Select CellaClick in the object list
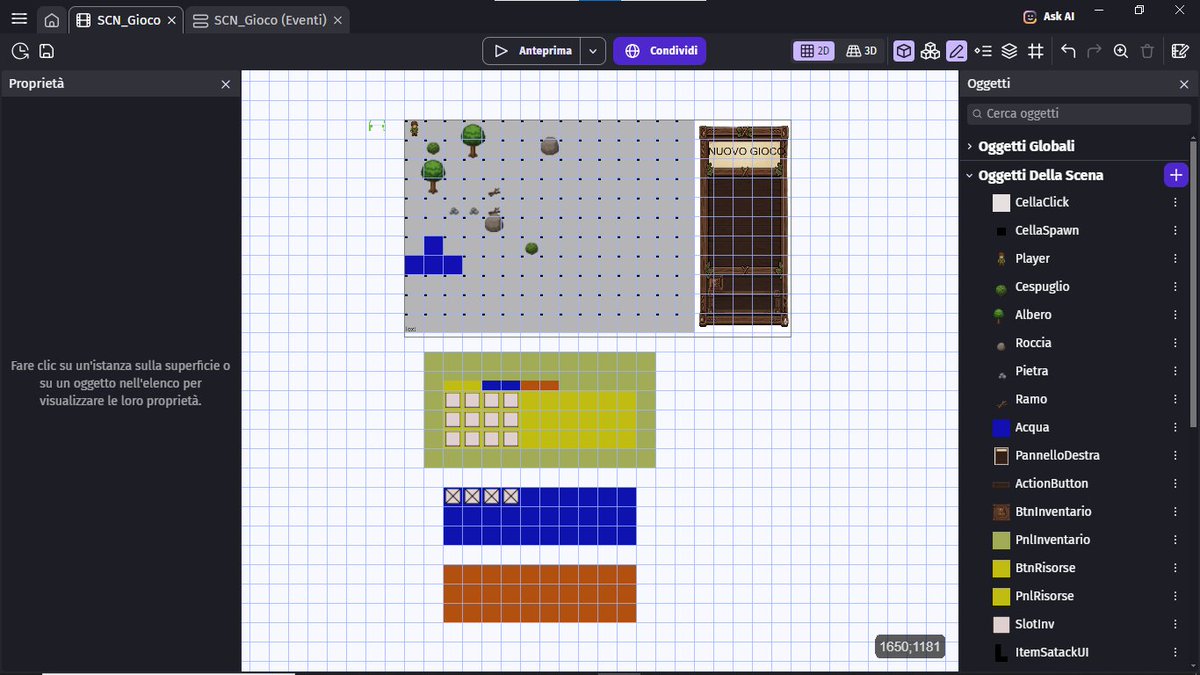Viewport: 1200px width, 675px height. pos(1042,202)
